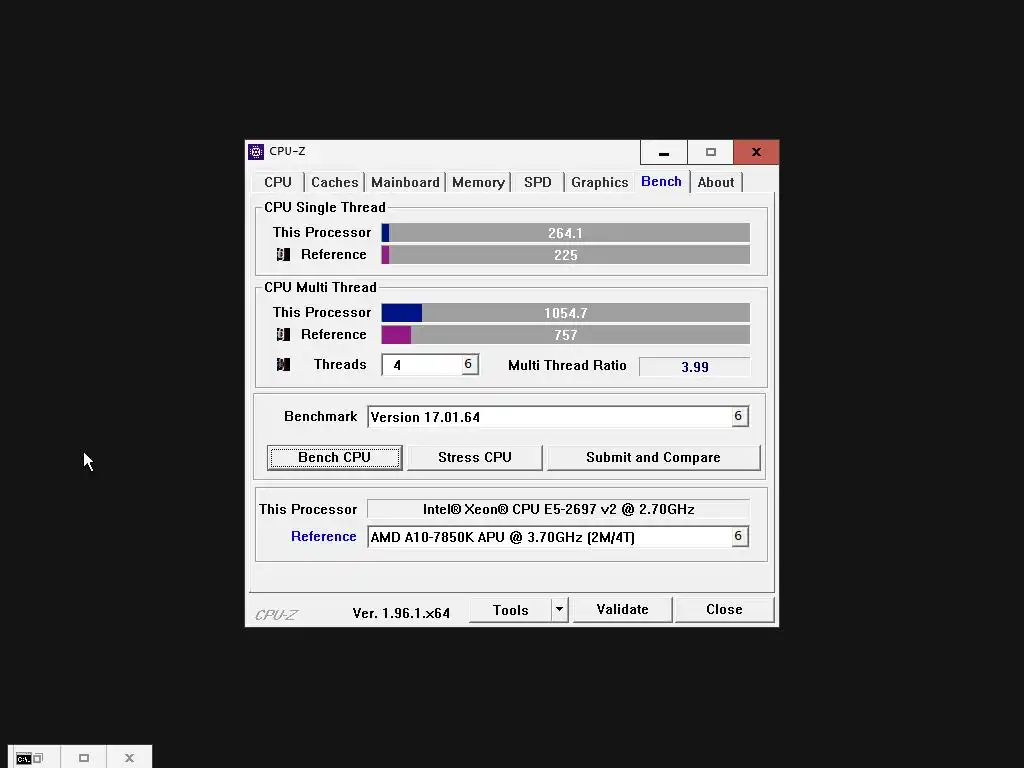
Task: Toggle the Single Thread Reference checkbox
Action: tap(283, 255)
